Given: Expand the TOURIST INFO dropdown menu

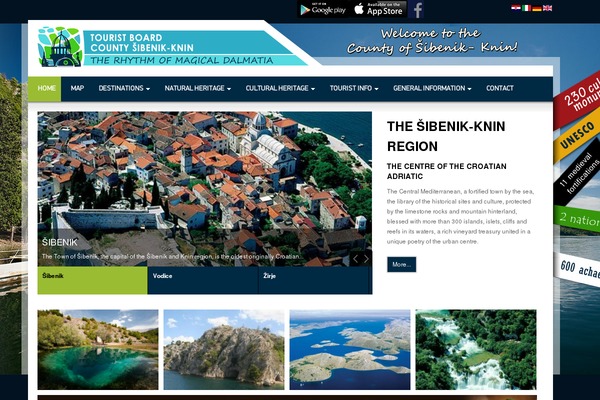Looking at the screenshot, I should [x=354, y=88].
